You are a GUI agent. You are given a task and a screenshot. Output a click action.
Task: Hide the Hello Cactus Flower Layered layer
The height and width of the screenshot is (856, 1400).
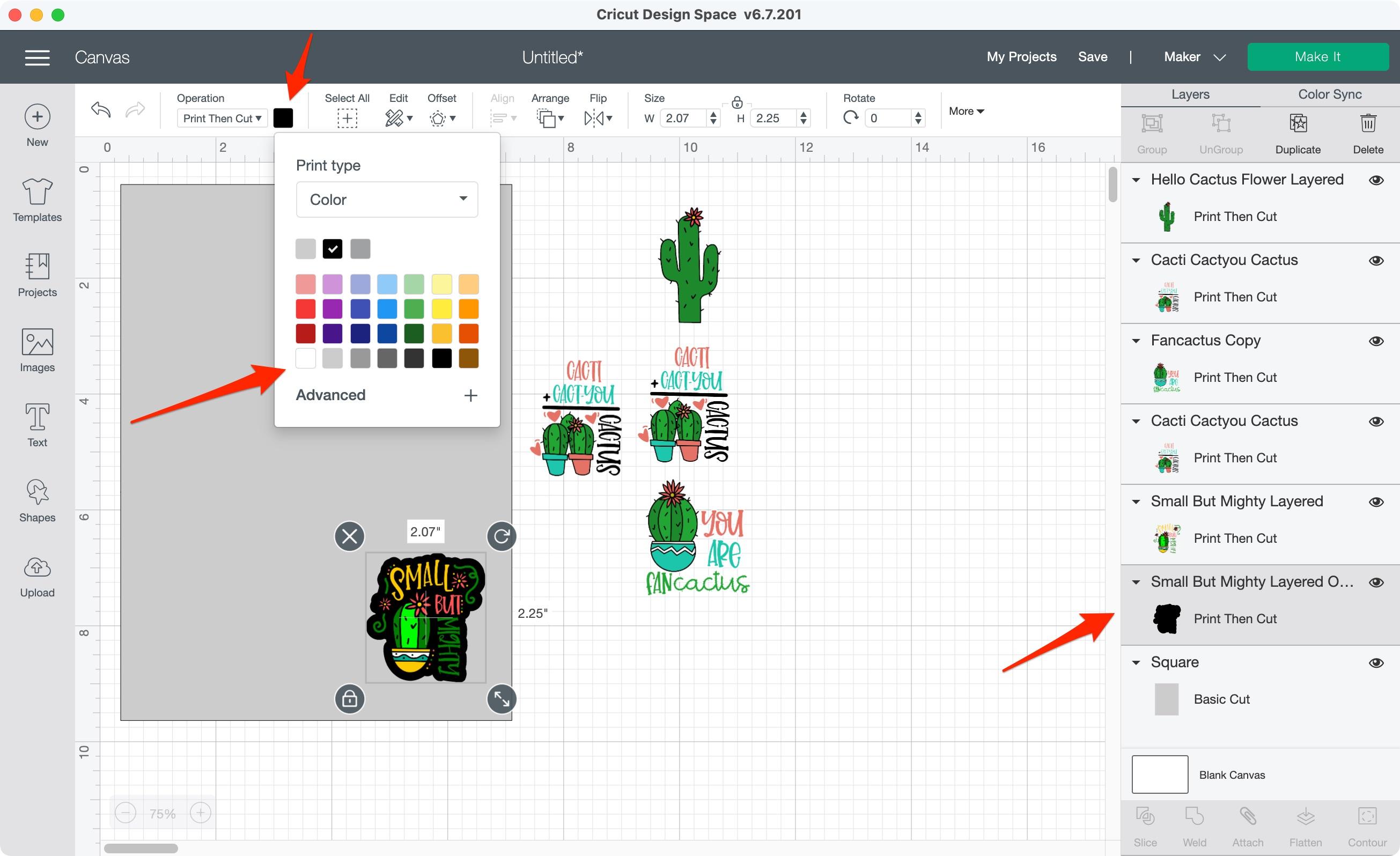(x=1375, y=180)
